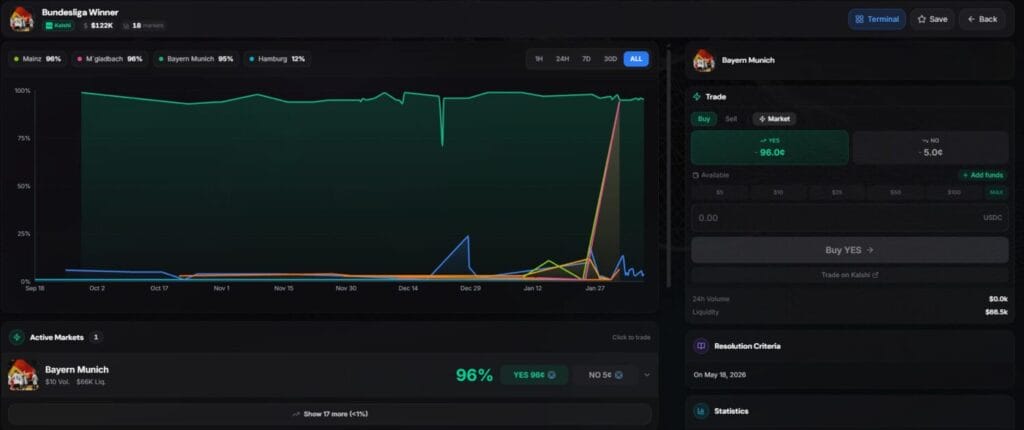Click the Trade section sparkle icon
1024x430 pixels.
697,97
